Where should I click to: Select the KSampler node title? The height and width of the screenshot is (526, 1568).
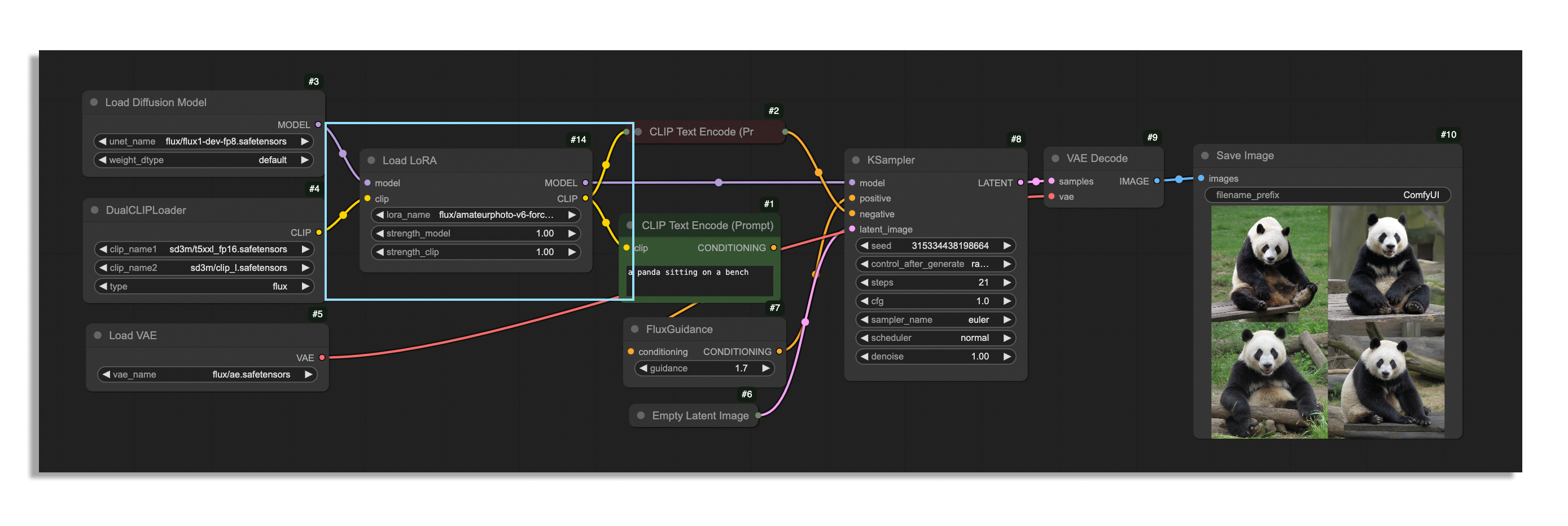coord(891,160)
